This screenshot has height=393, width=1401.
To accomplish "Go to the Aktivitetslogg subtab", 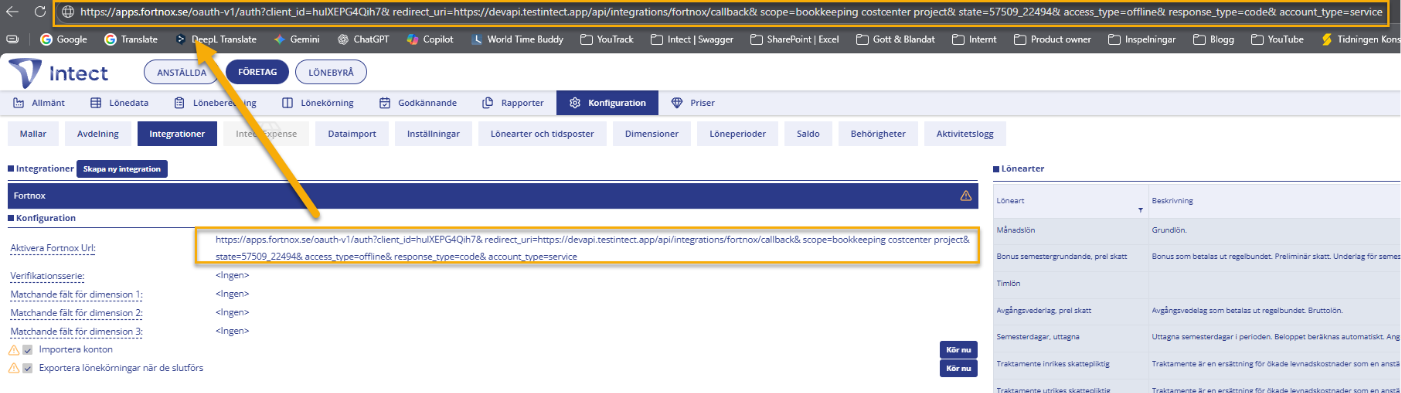I will click(965, 133).
